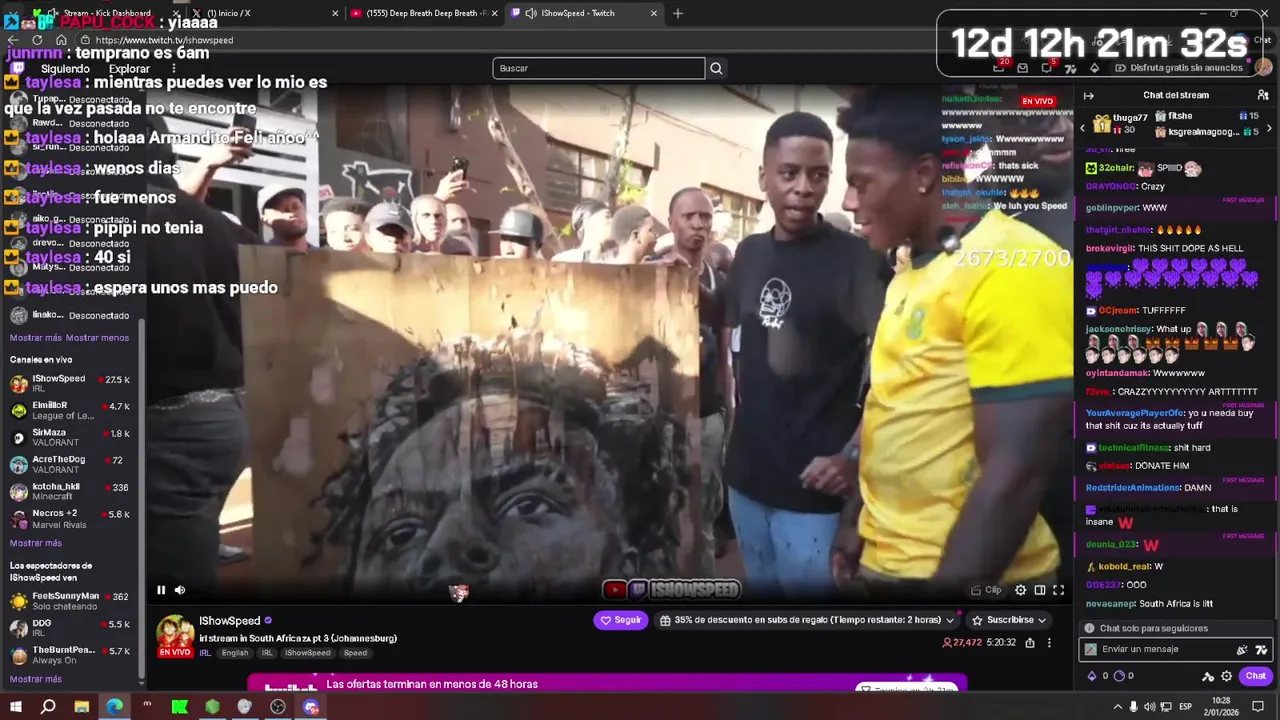Open Necros +2 Marvel Rivals channel
1280x720 pixels.
pos(71,518)
